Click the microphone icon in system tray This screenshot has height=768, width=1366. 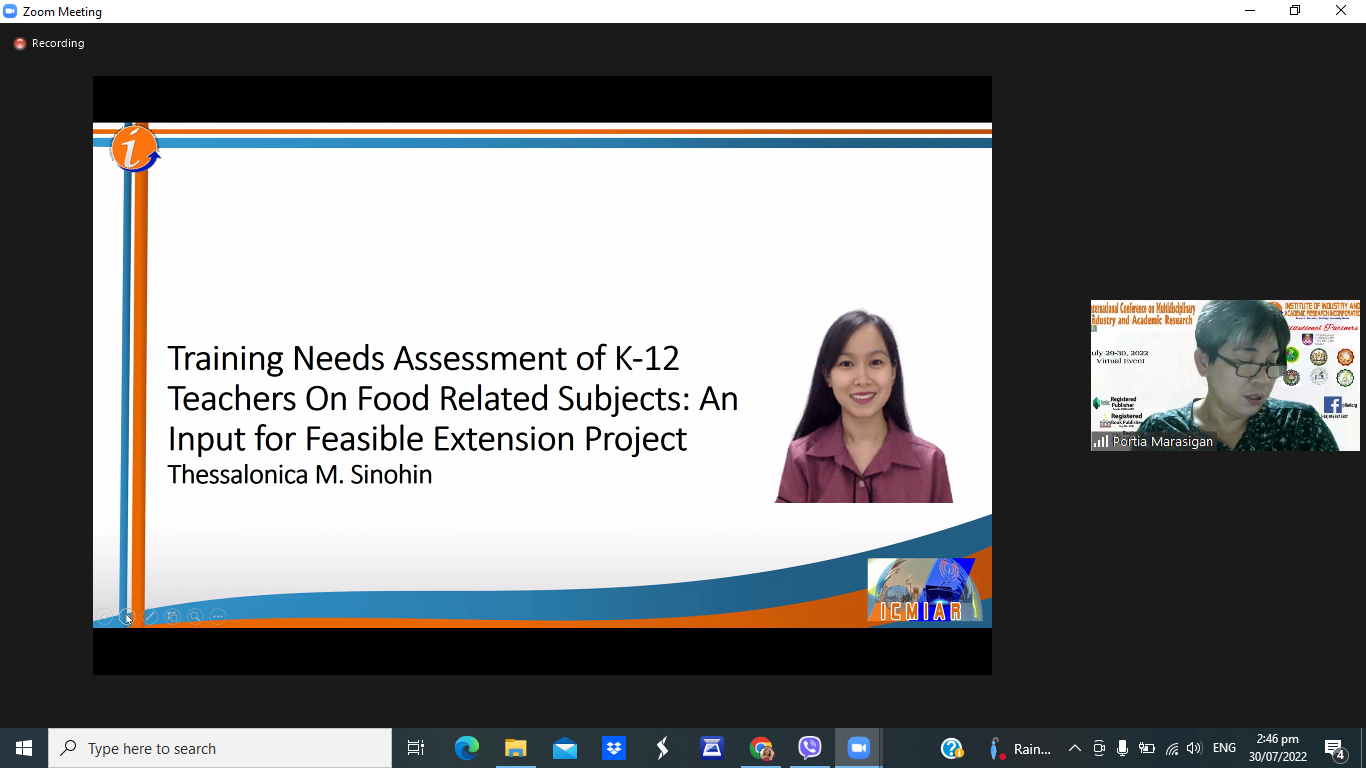[1122, 748]
